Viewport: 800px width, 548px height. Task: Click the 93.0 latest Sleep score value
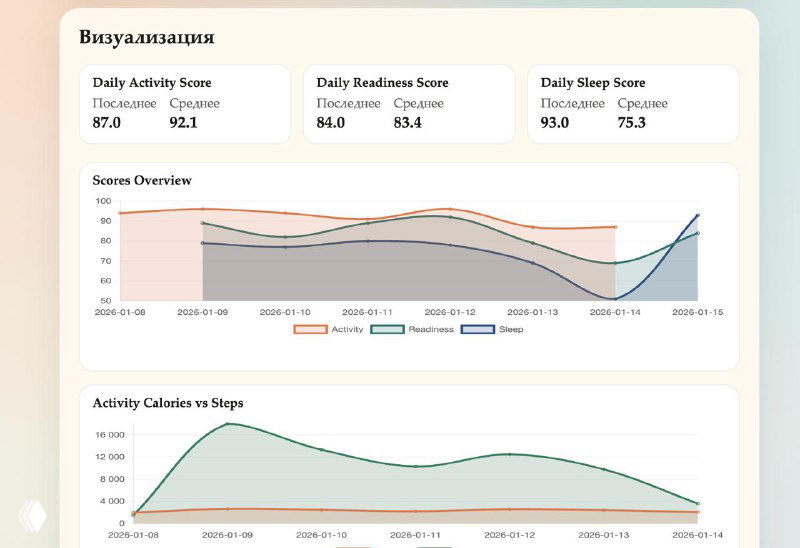point(555,123)
